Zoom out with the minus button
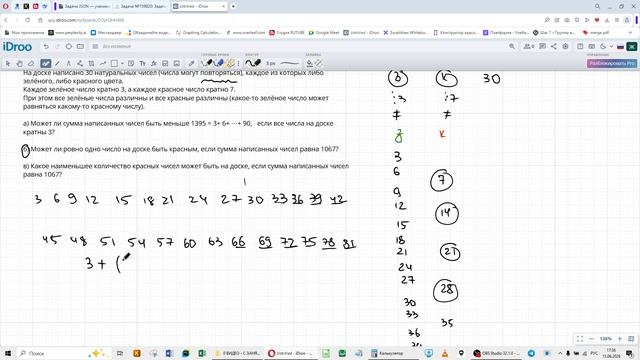Image resolution: width=640 pixels, height=360 pixels. point(591,339)
